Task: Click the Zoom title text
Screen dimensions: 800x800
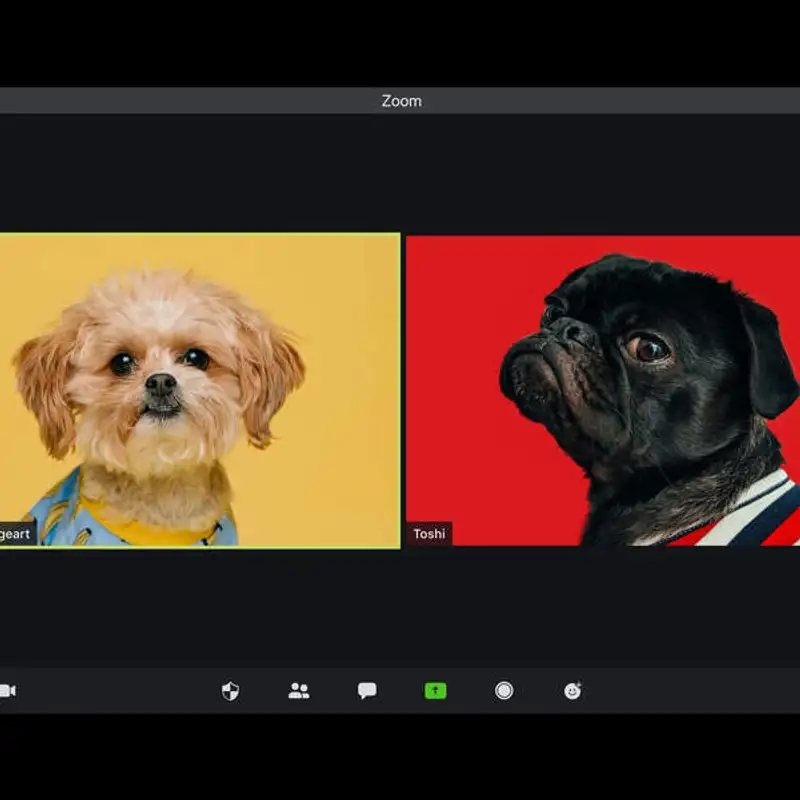Action: [x=401, y=101]
